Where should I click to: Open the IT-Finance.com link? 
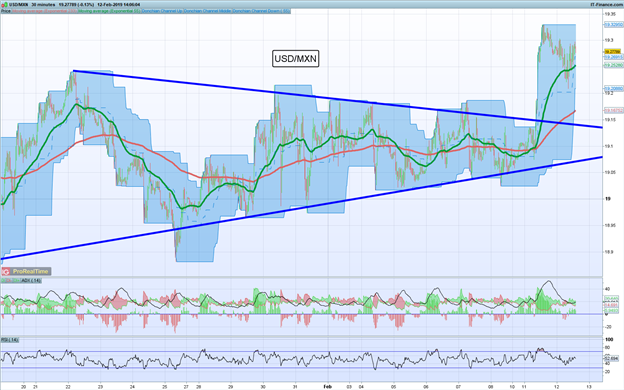[x=607, y=4]
